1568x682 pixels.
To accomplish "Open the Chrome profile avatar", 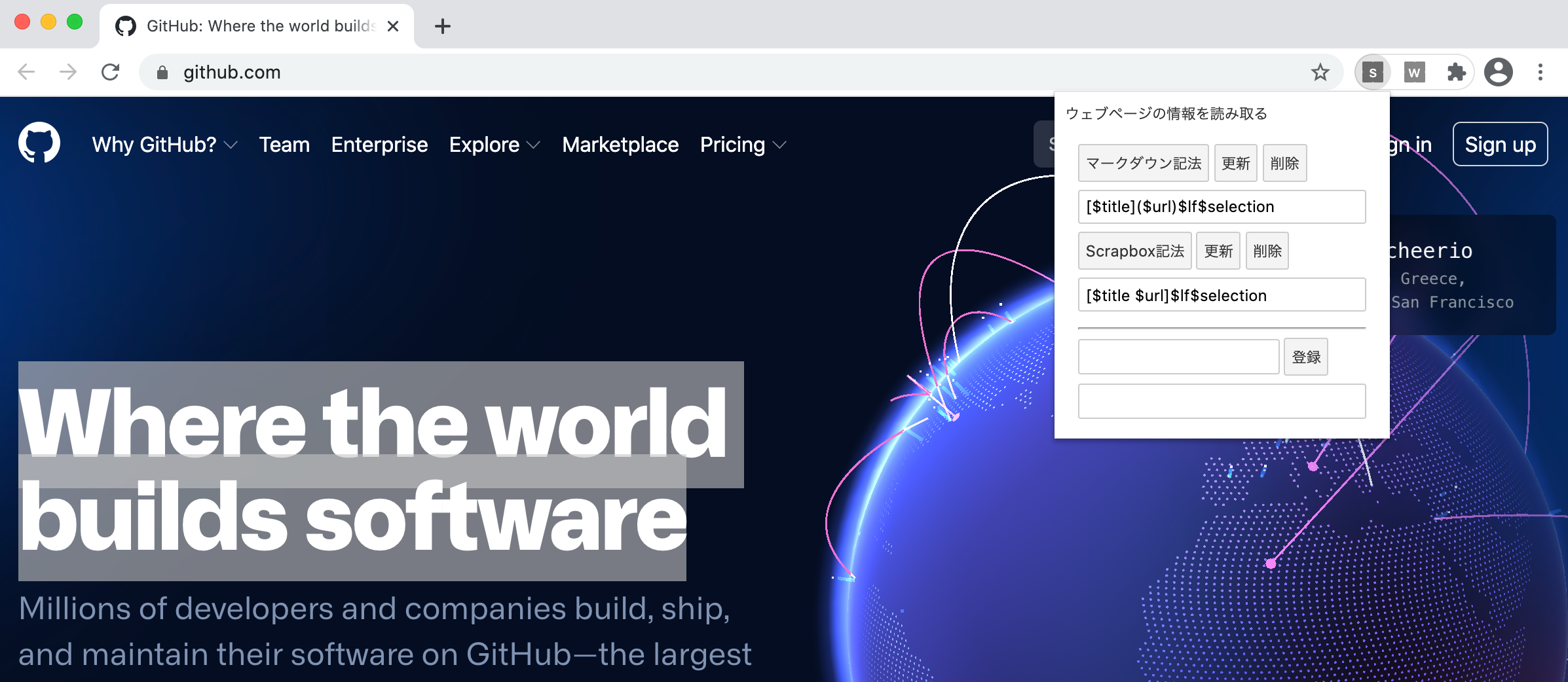I will pos(1499,72).
